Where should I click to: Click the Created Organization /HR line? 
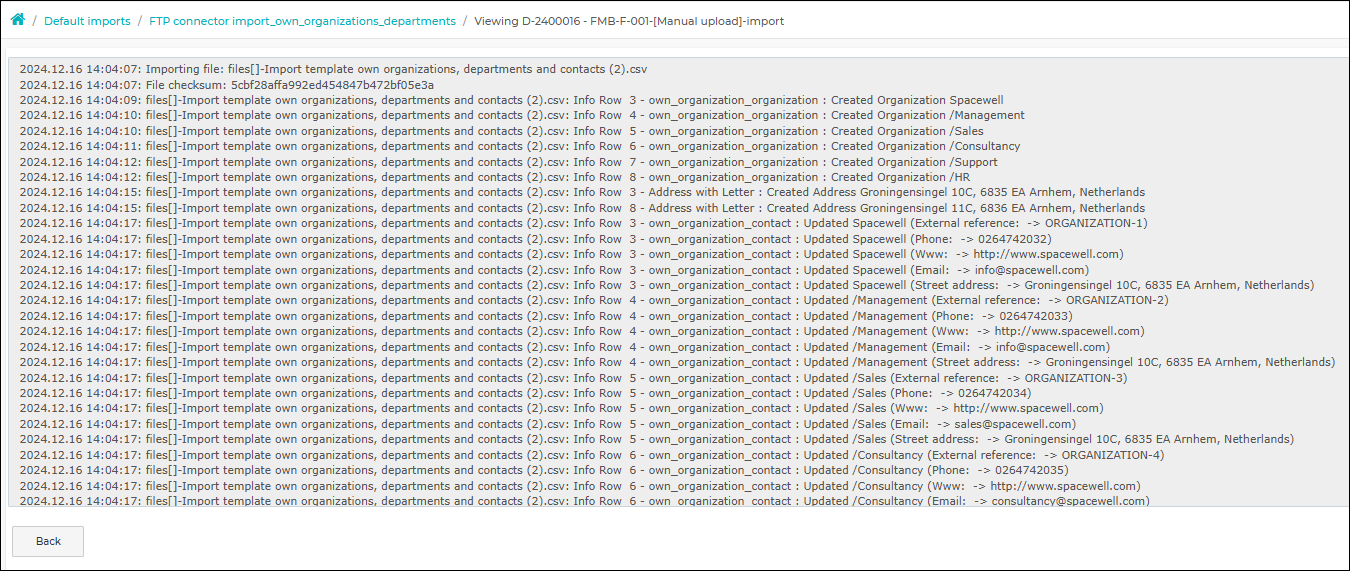(495, 177)
